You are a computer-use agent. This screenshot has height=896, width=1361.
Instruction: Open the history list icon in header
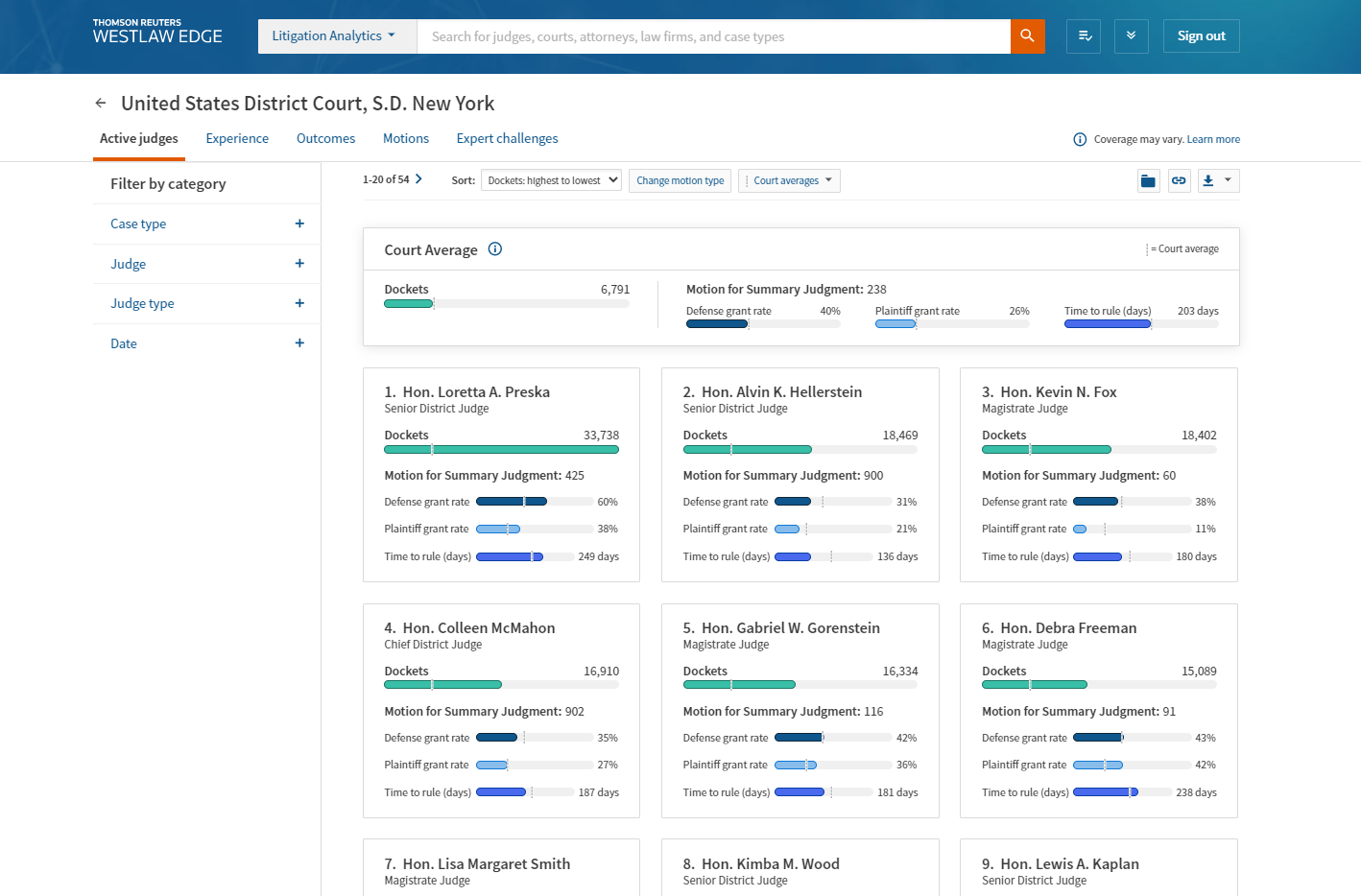[1084, 36]
